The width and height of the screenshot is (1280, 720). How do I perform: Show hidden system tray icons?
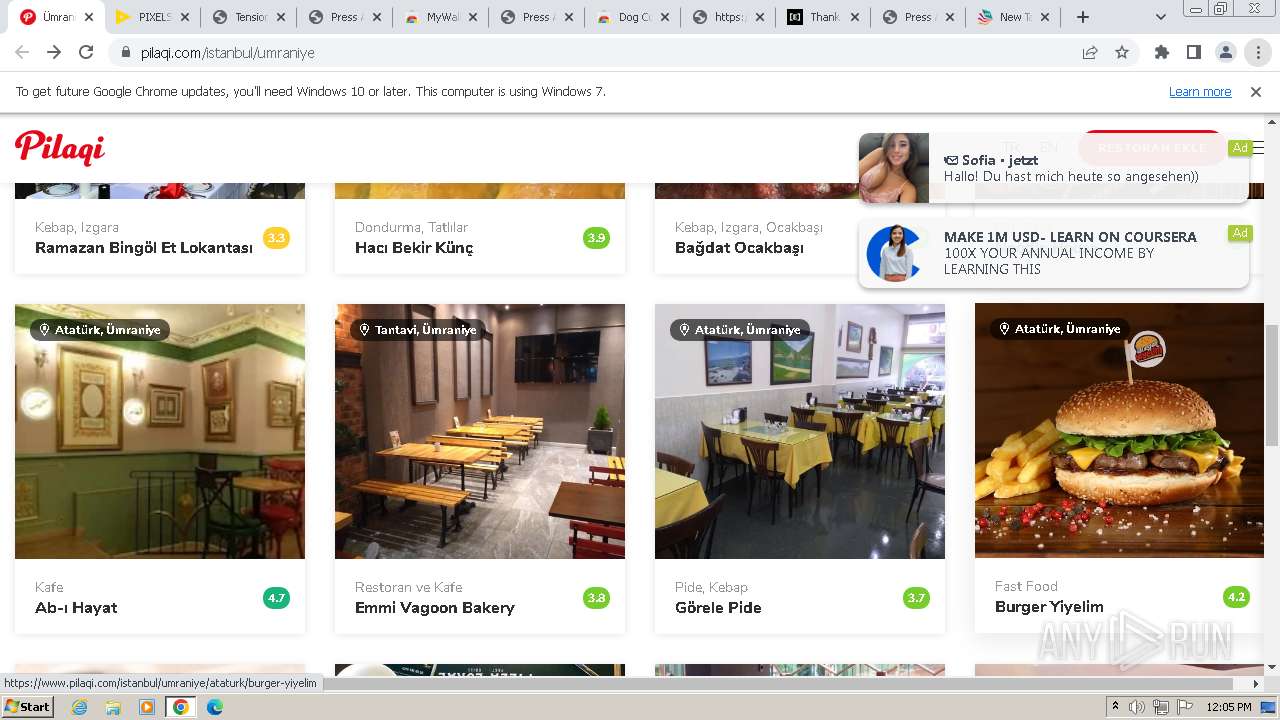pyautogui.click(x=1115, y=707)
